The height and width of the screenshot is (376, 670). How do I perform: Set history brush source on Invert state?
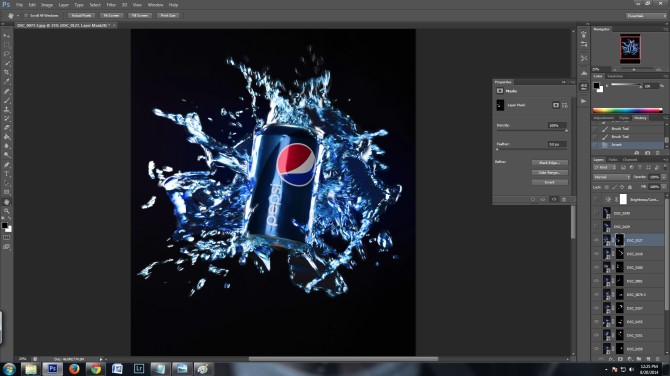(x=595, y=145)
